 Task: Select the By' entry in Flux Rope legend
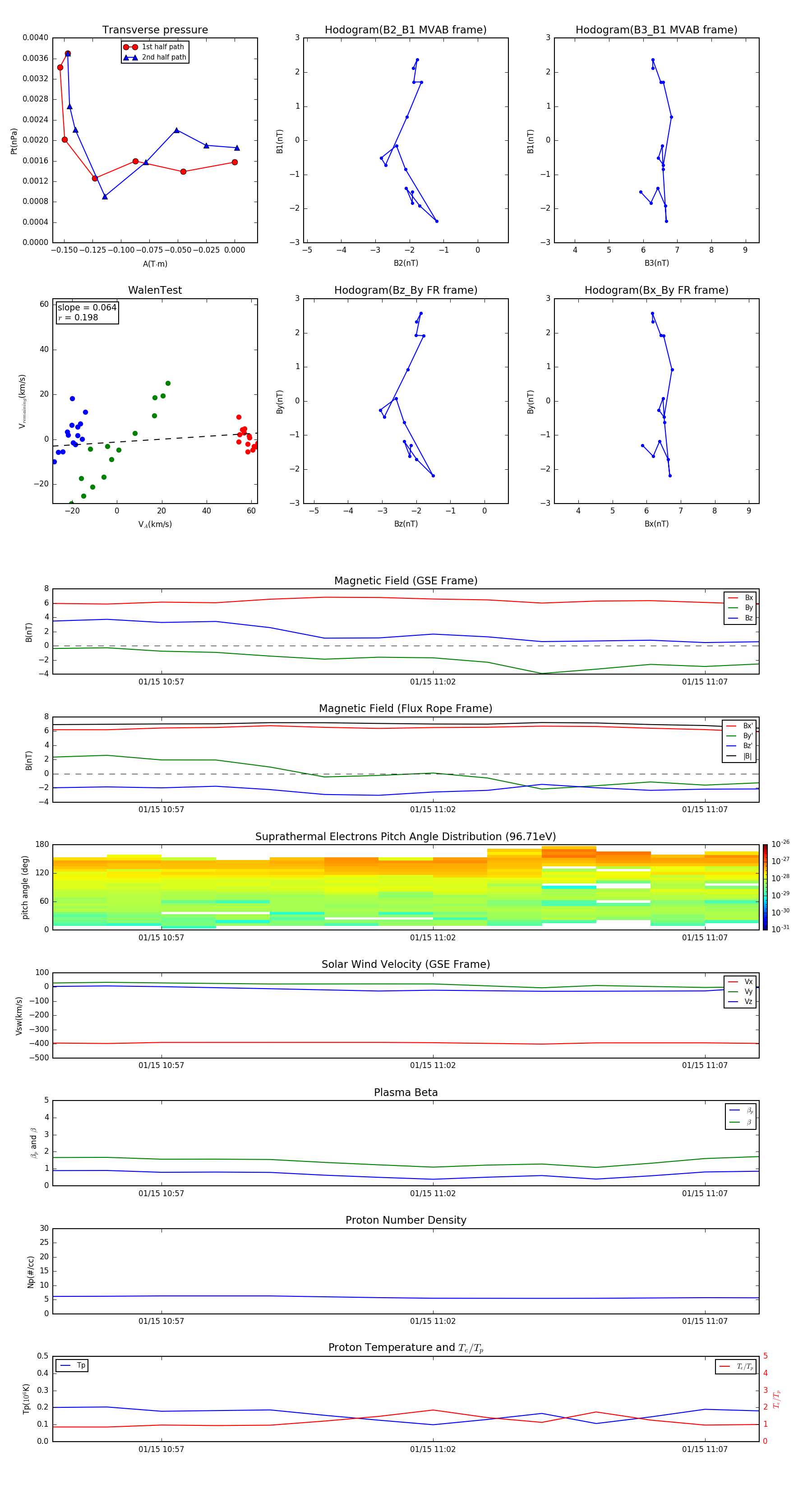740,736
